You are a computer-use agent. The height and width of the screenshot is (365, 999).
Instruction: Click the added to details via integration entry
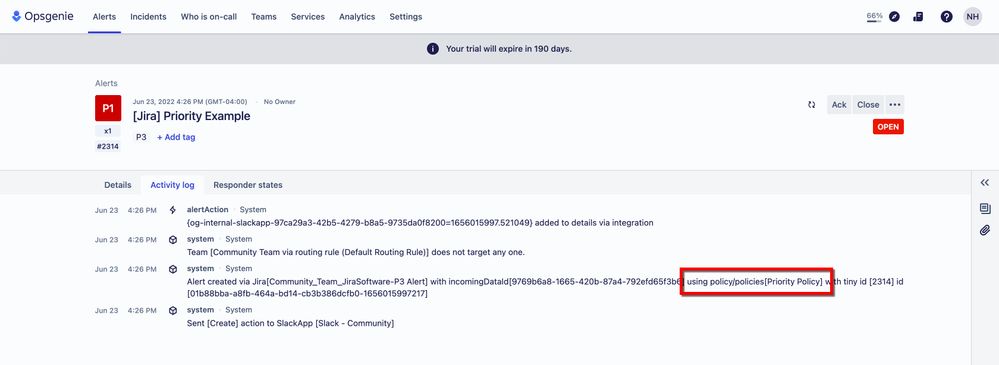(420, 223)
